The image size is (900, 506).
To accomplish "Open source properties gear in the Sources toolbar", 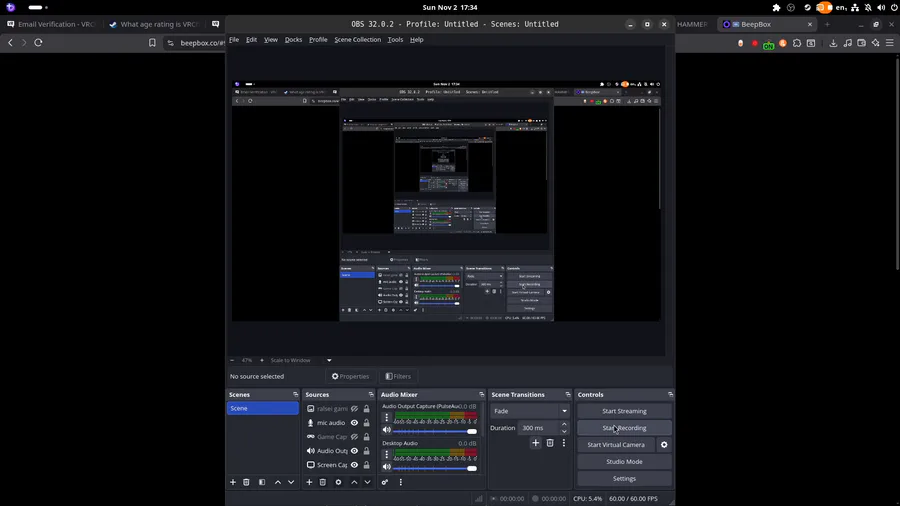I will tap(338, 482).
